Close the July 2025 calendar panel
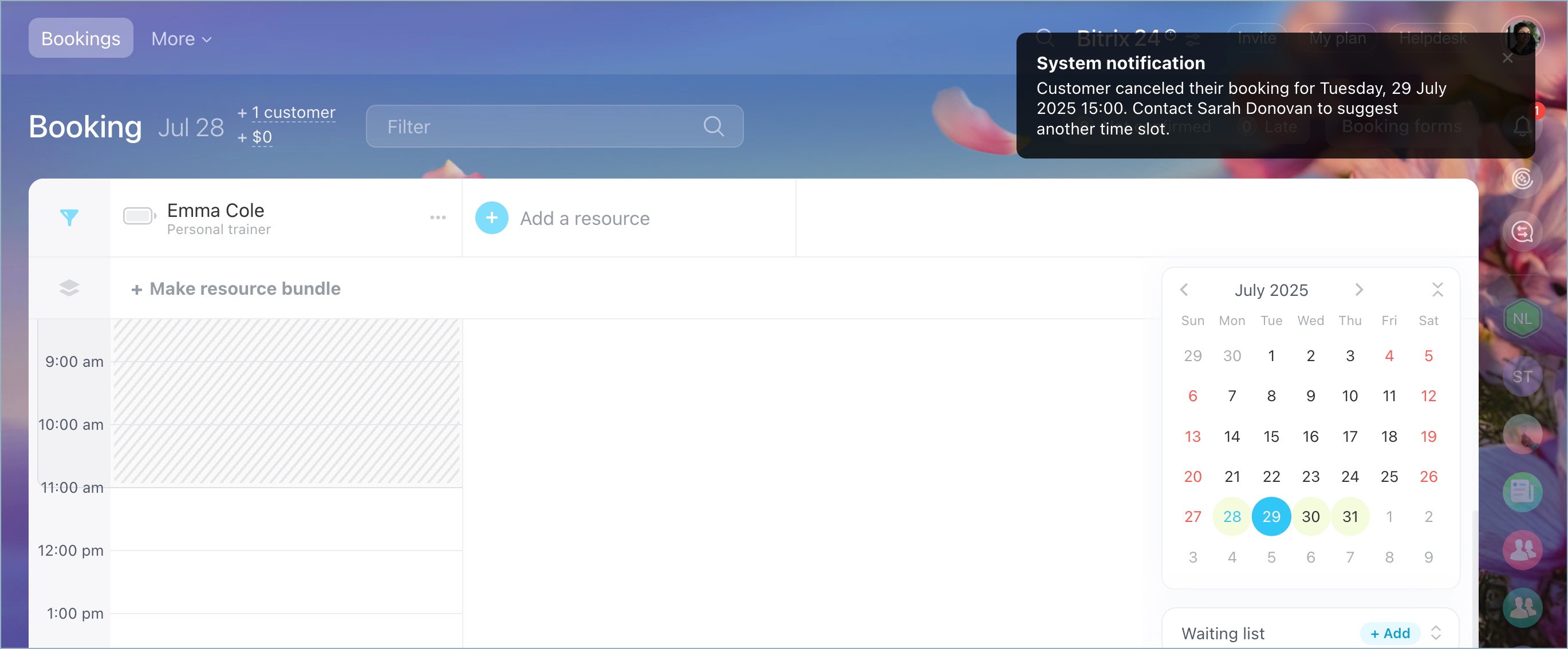The height and width of the screenshot is (649, 1568). click(x=1437, y=290)
